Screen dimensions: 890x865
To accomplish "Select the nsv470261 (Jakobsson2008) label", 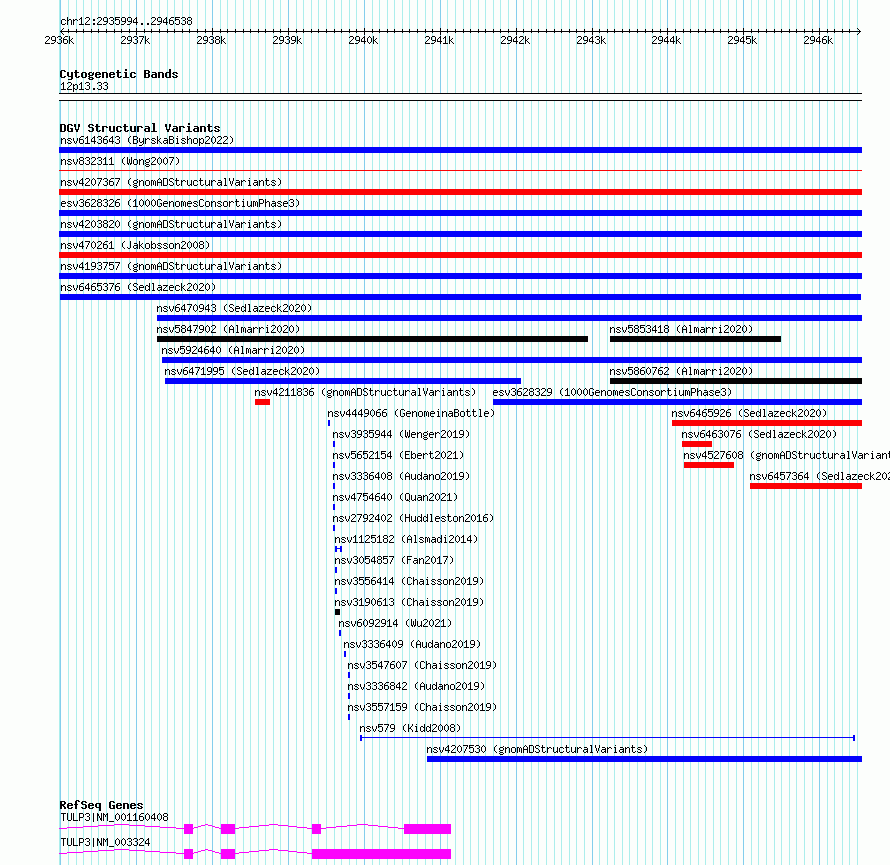I will tap(135, 245).
